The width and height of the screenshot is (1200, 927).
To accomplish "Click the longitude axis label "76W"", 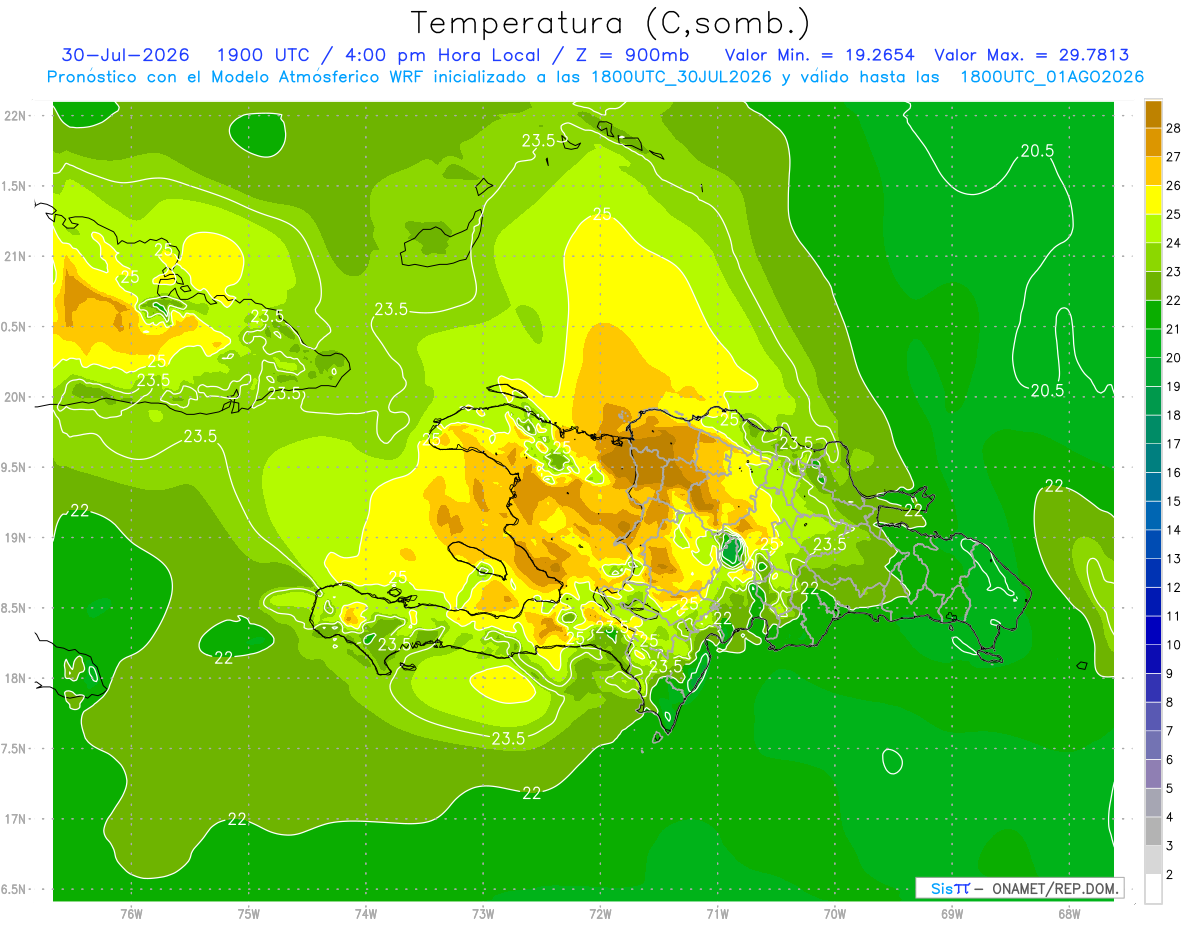I will tap(131, 913).
